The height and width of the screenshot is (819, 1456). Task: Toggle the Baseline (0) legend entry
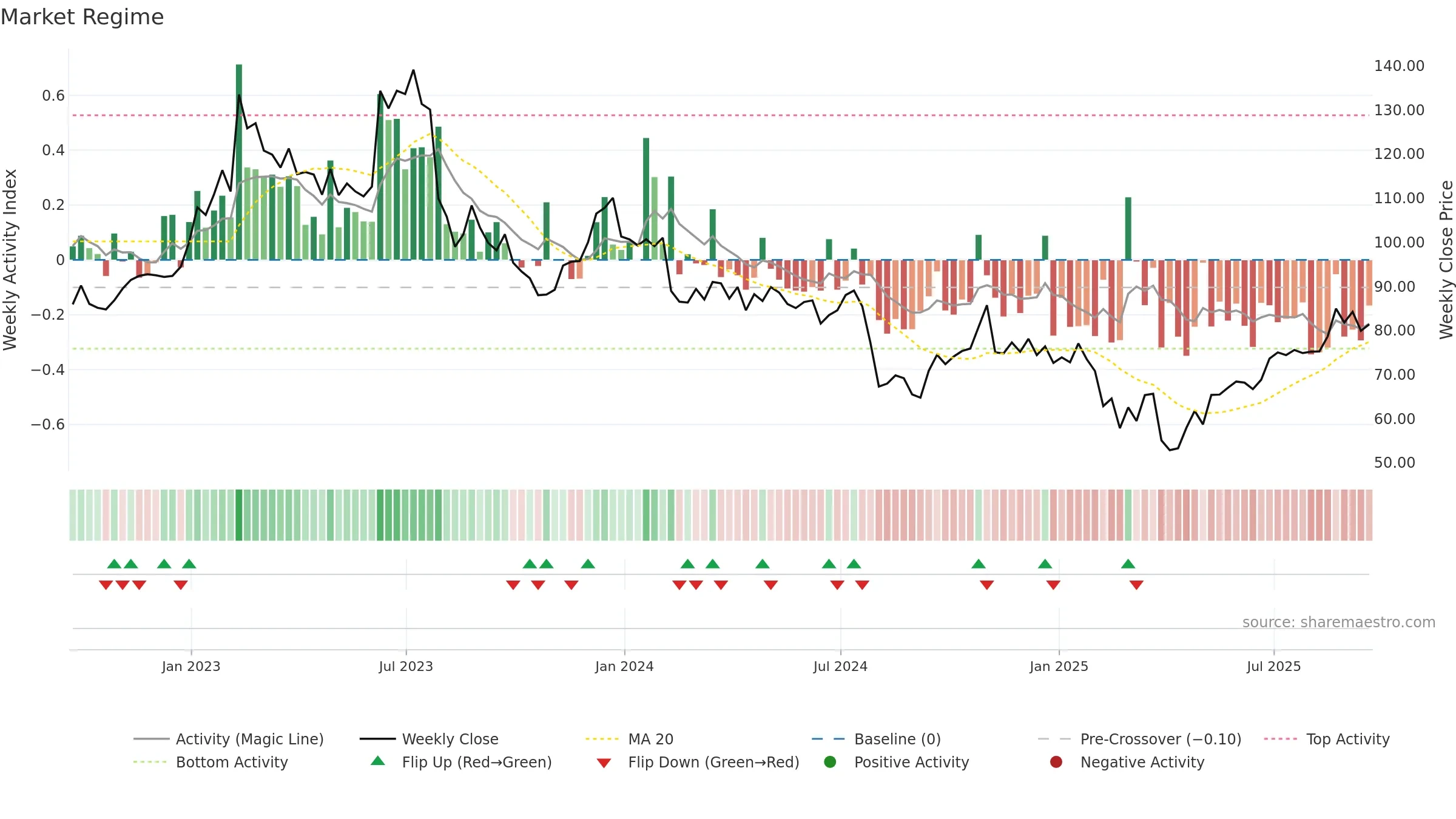876,739
